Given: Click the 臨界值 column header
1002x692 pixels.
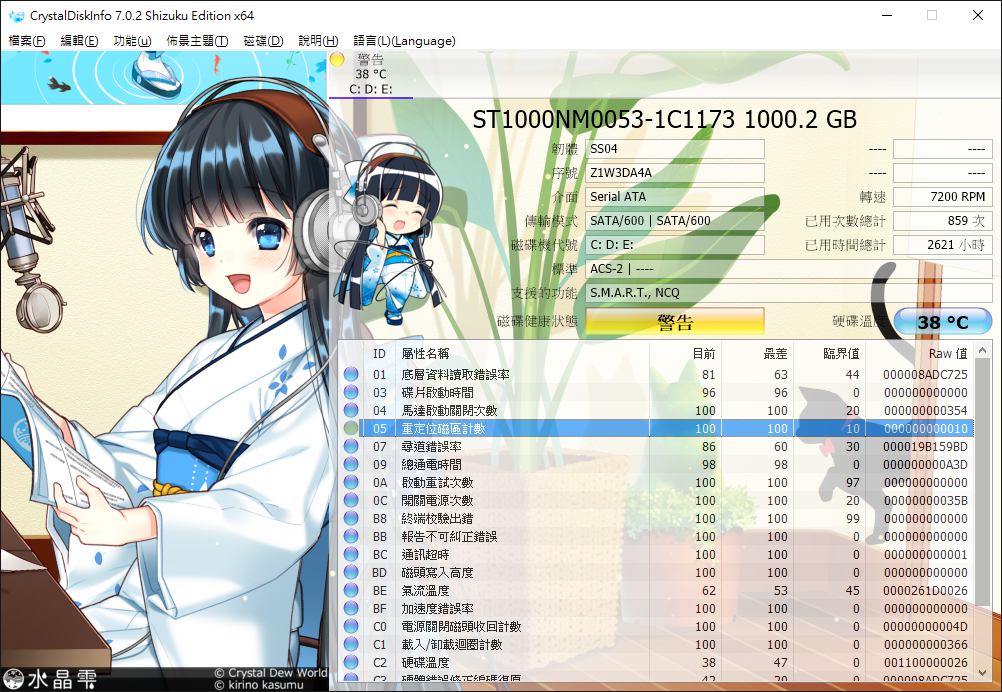Looking at the screenshot, I should point(829,353).
